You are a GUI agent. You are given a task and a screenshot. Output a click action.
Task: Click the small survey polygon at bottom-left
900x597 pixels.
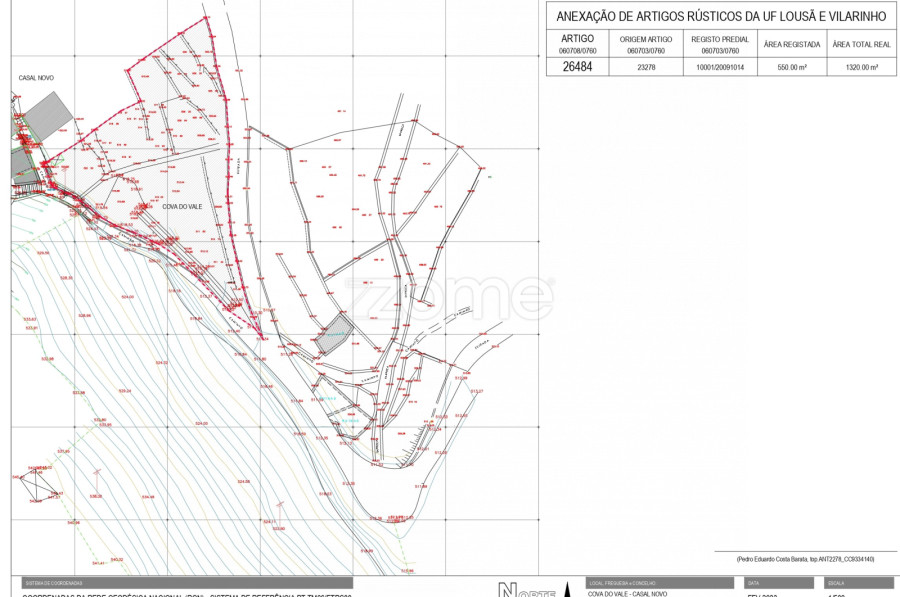(38, 485)
